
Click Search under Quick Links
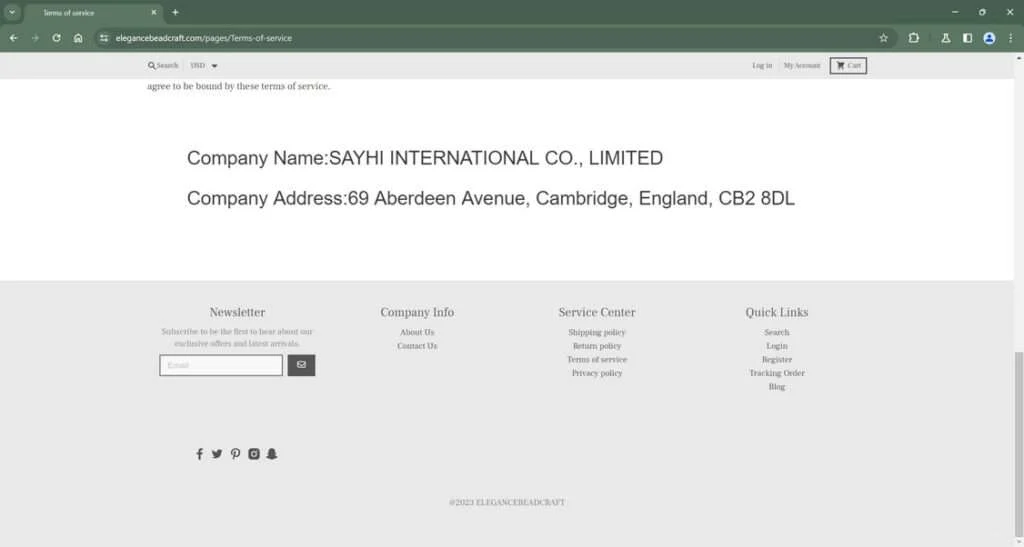coord(776,332)
